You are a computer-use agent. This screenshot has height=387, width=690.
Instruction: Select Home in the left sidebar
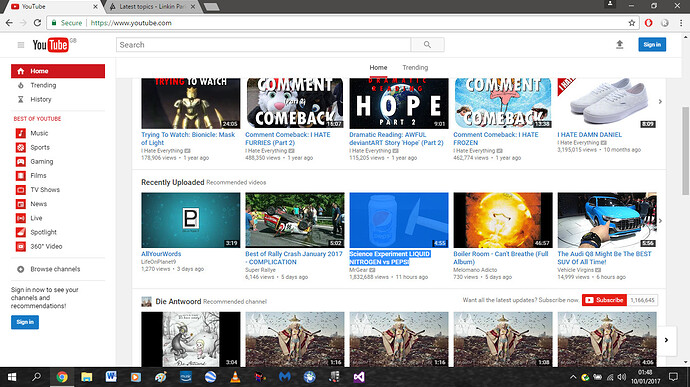pos(58,71)
